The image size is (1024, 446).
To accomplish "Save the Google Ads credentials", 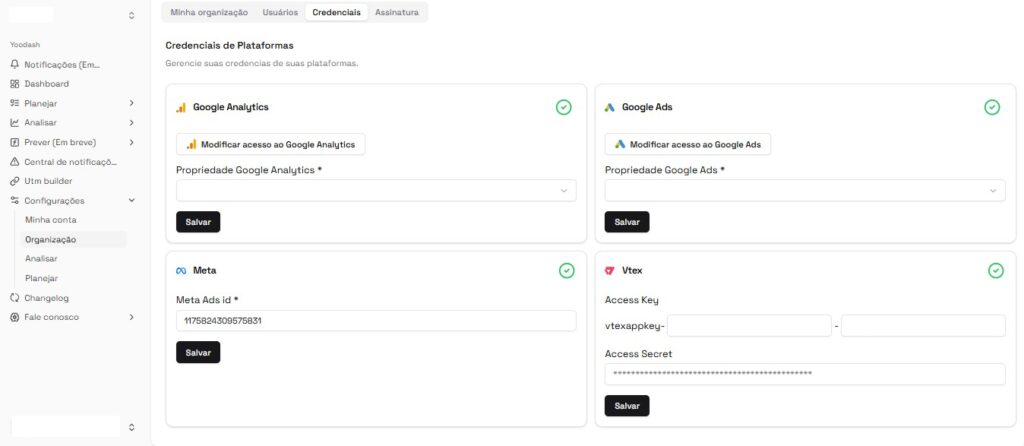I will (627, 222).
